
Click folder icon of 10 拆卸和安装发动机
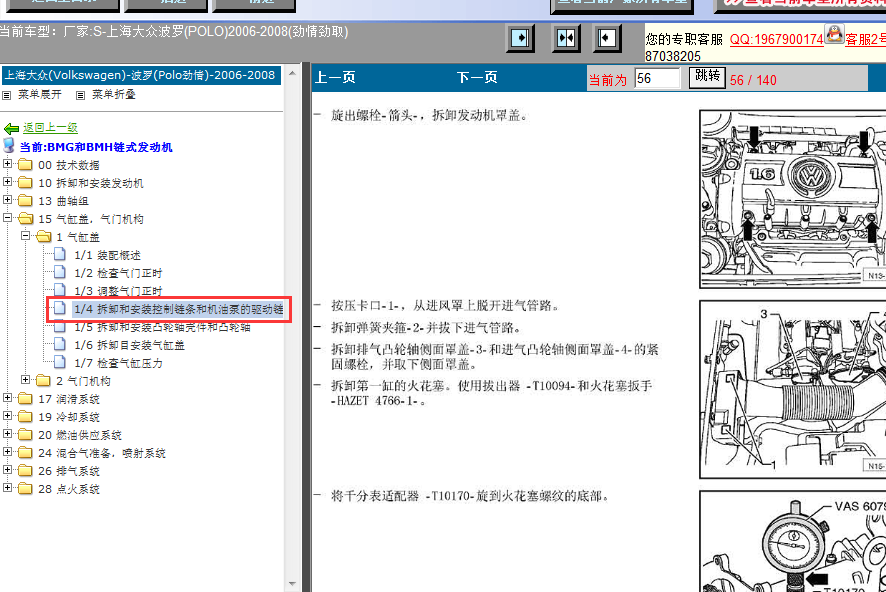tap(25, 182)
